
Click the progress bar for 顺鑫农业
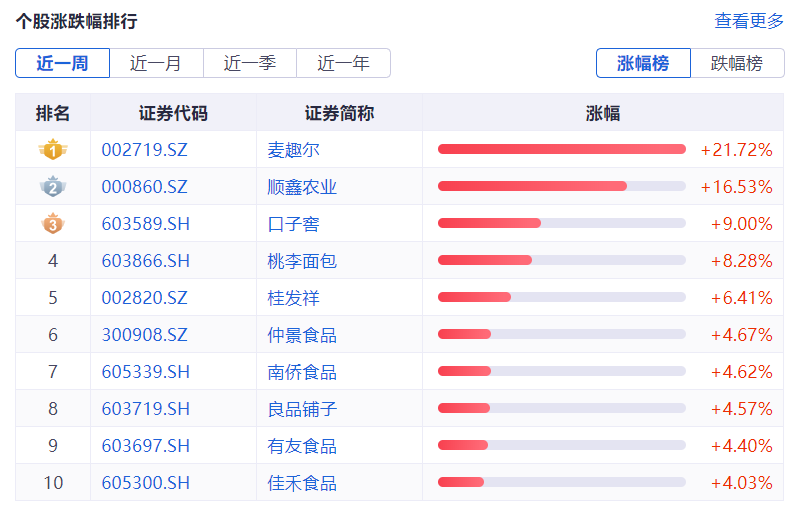click(562, 186)
